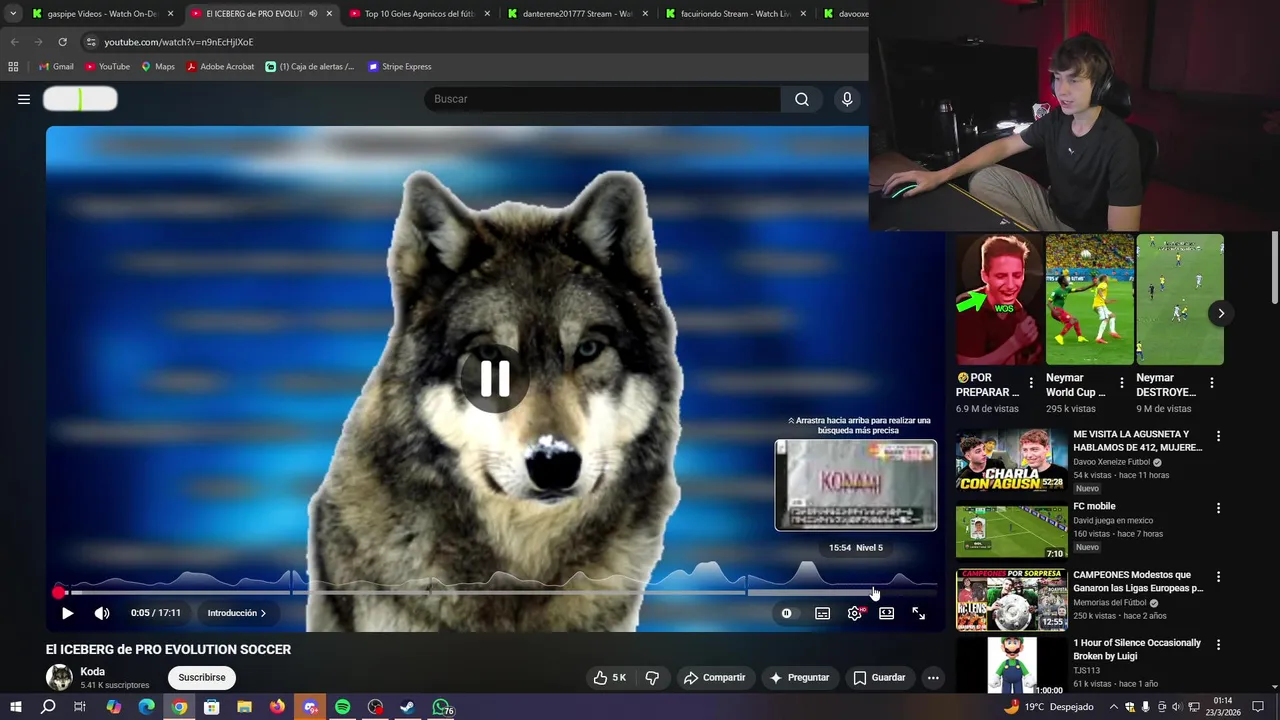
Task: Mute the video using the volume icon
Action: [102, 613]
